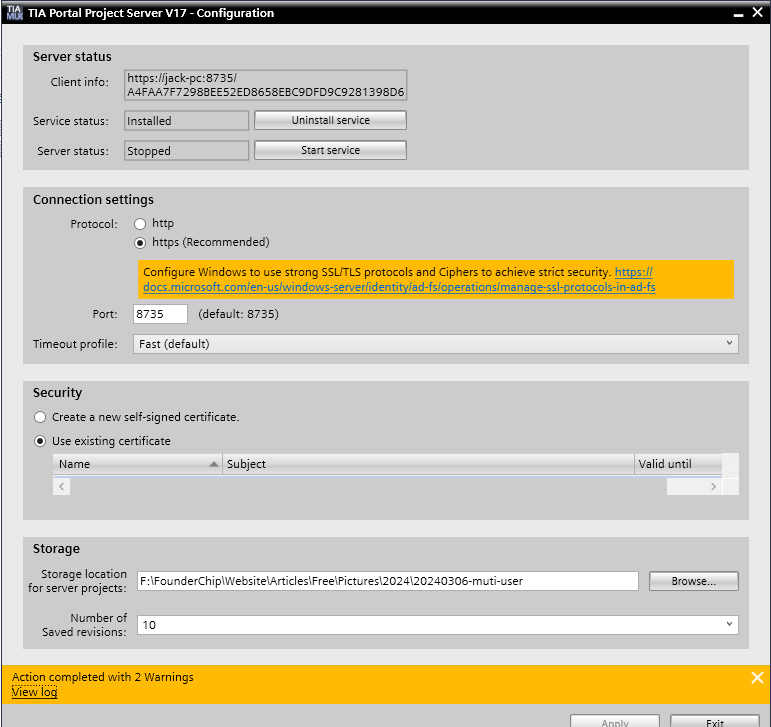Click Uninstall service button
Viewport: 771px width, 727px height.
click(x=330, y=120)
